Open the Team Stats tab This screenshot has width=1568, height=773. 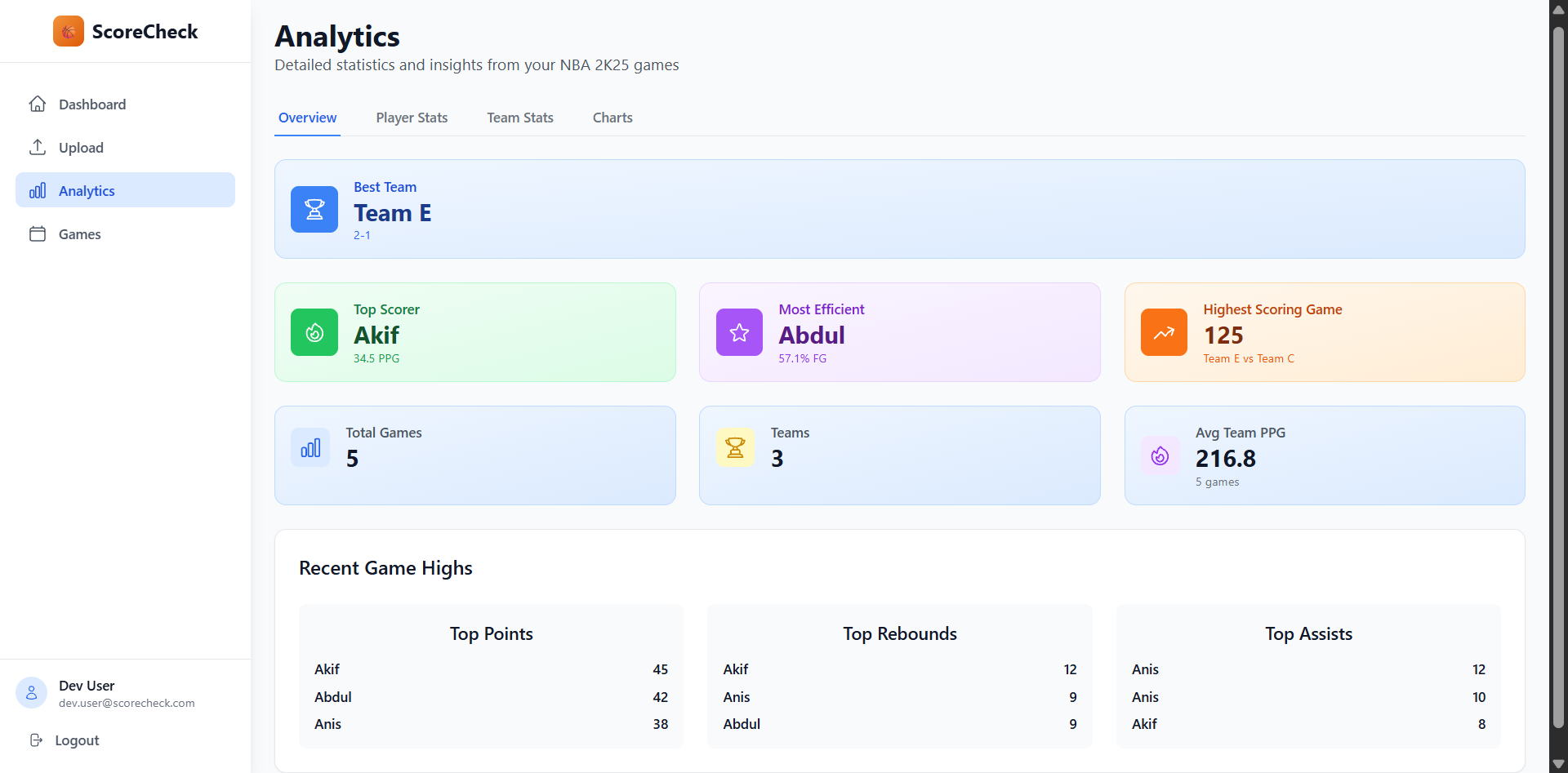(520, 118)
